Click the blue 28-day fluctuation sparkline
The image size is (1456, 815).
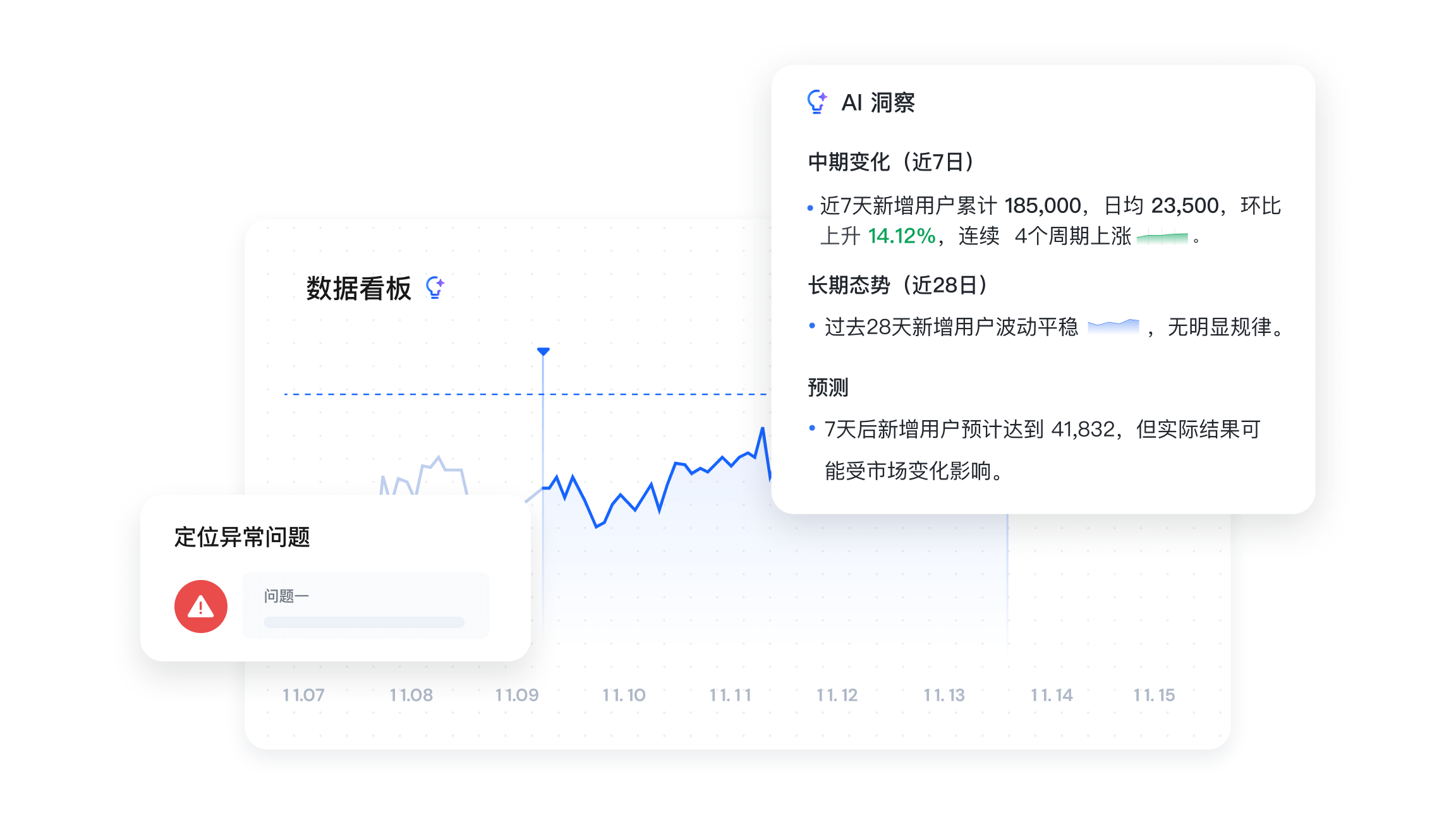tap(1113, 327)
